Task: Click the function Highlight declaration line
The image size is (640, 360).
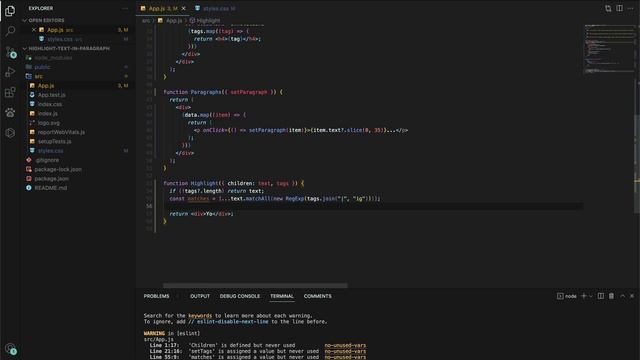Action: [233, 183]
